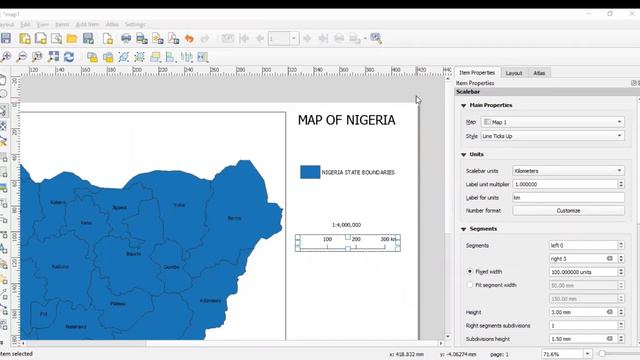Collapse the Units section
Image resolution: width=640 pixels, height=360 pixels.
[464, 155]
